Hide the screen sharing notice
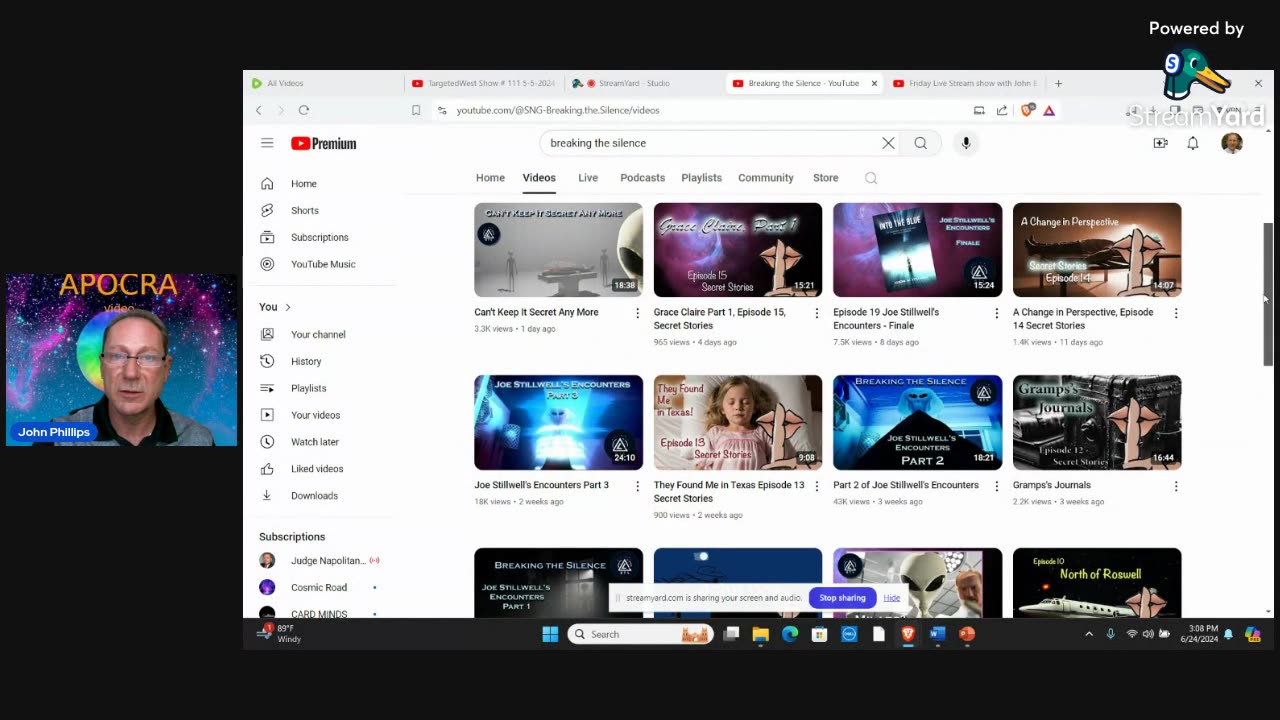1280x720 pixels. pos(891,598)
